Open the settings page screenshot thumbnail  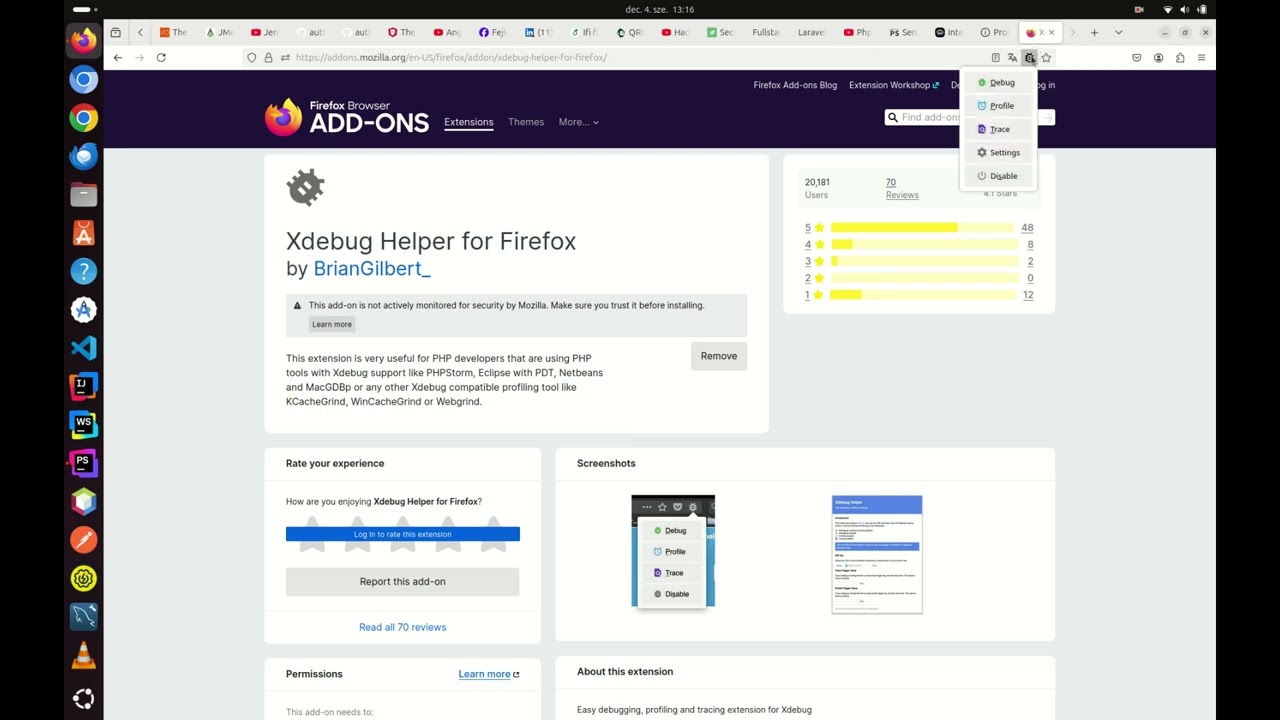877,554
